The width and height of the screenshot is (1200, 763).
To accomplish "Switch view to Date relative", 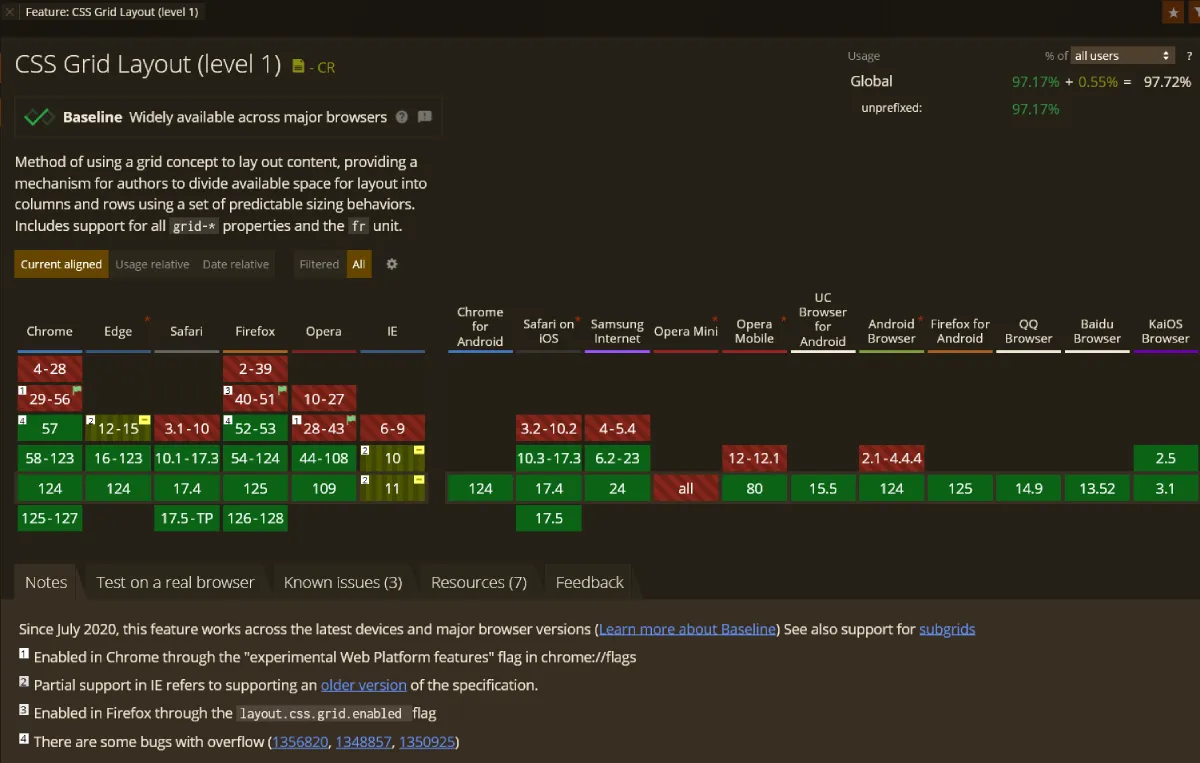I will (x=236, y=264).
